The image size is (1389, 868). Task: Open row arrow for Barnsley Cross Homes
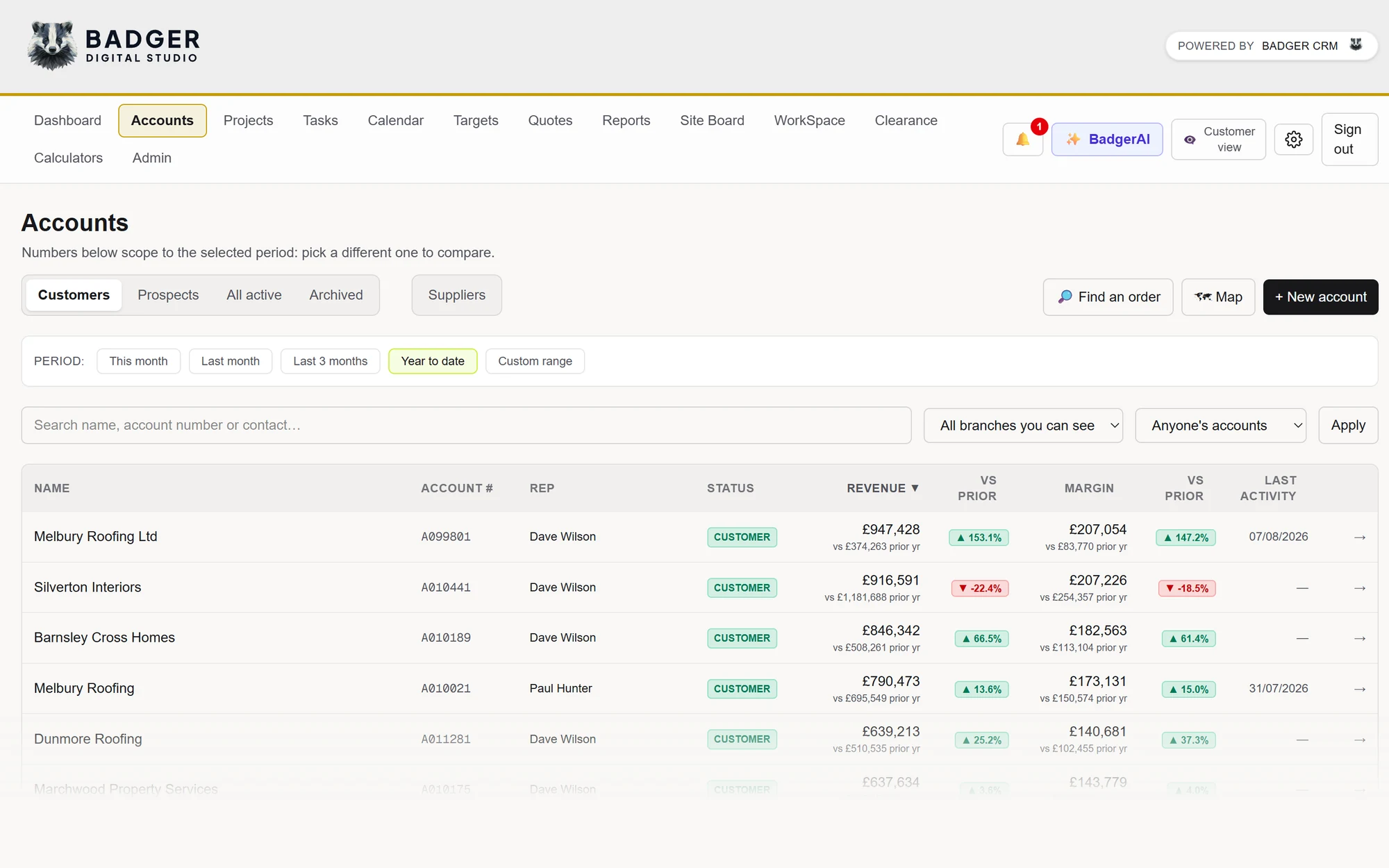pos(1360,638)
